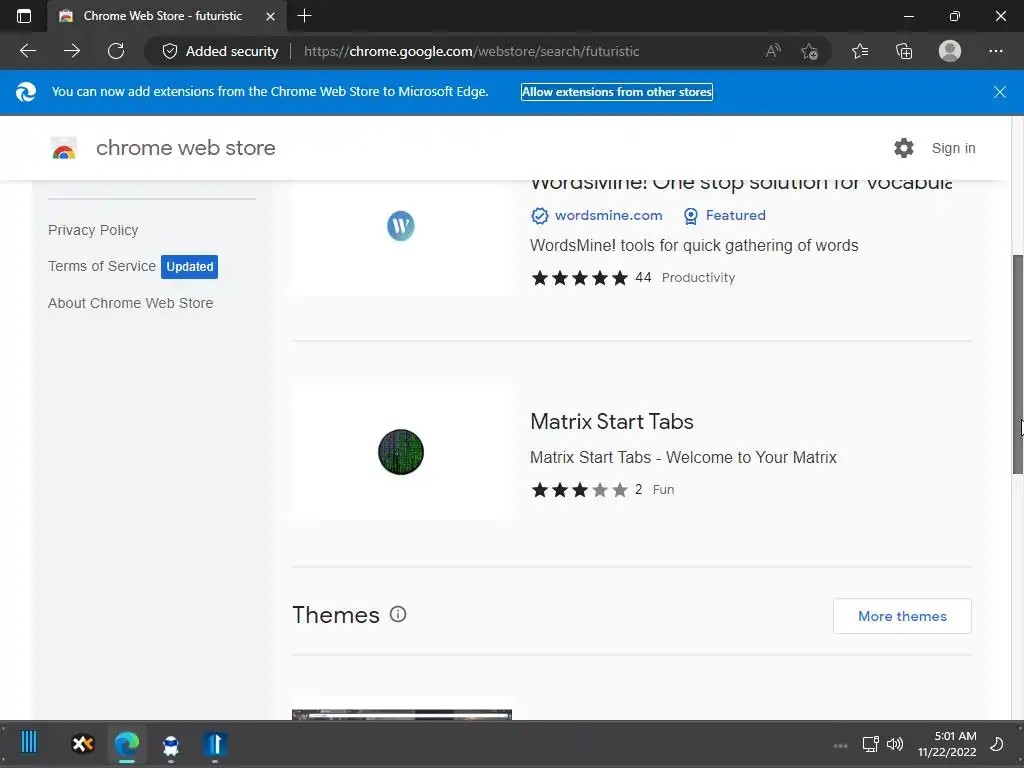
Task: Click the WordsMine extension title
Action: pyautogui.click(x=741, y=184)
